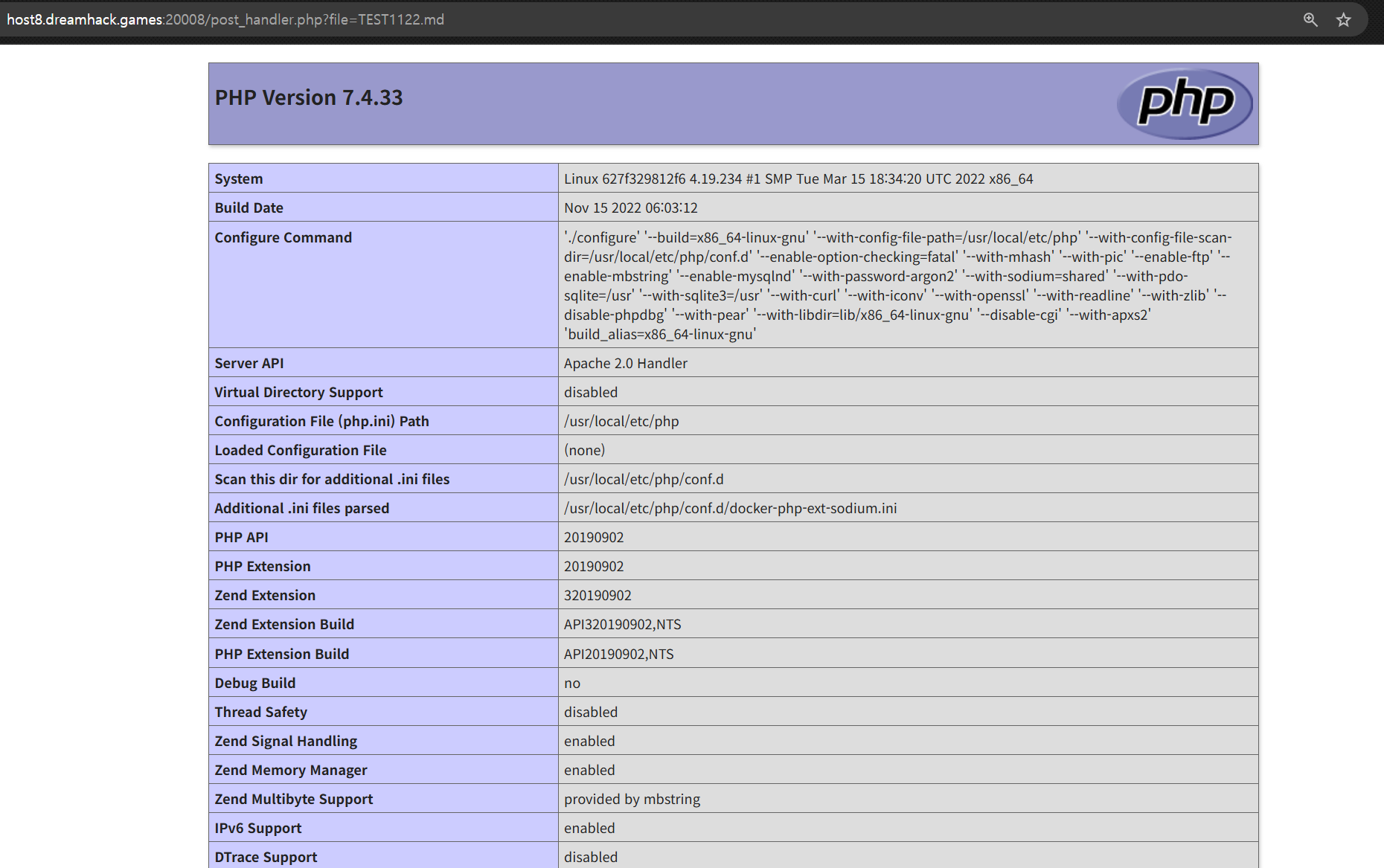
Task: Click the zoom magnifier icon in address bar
Action: tap(1310, 20)
